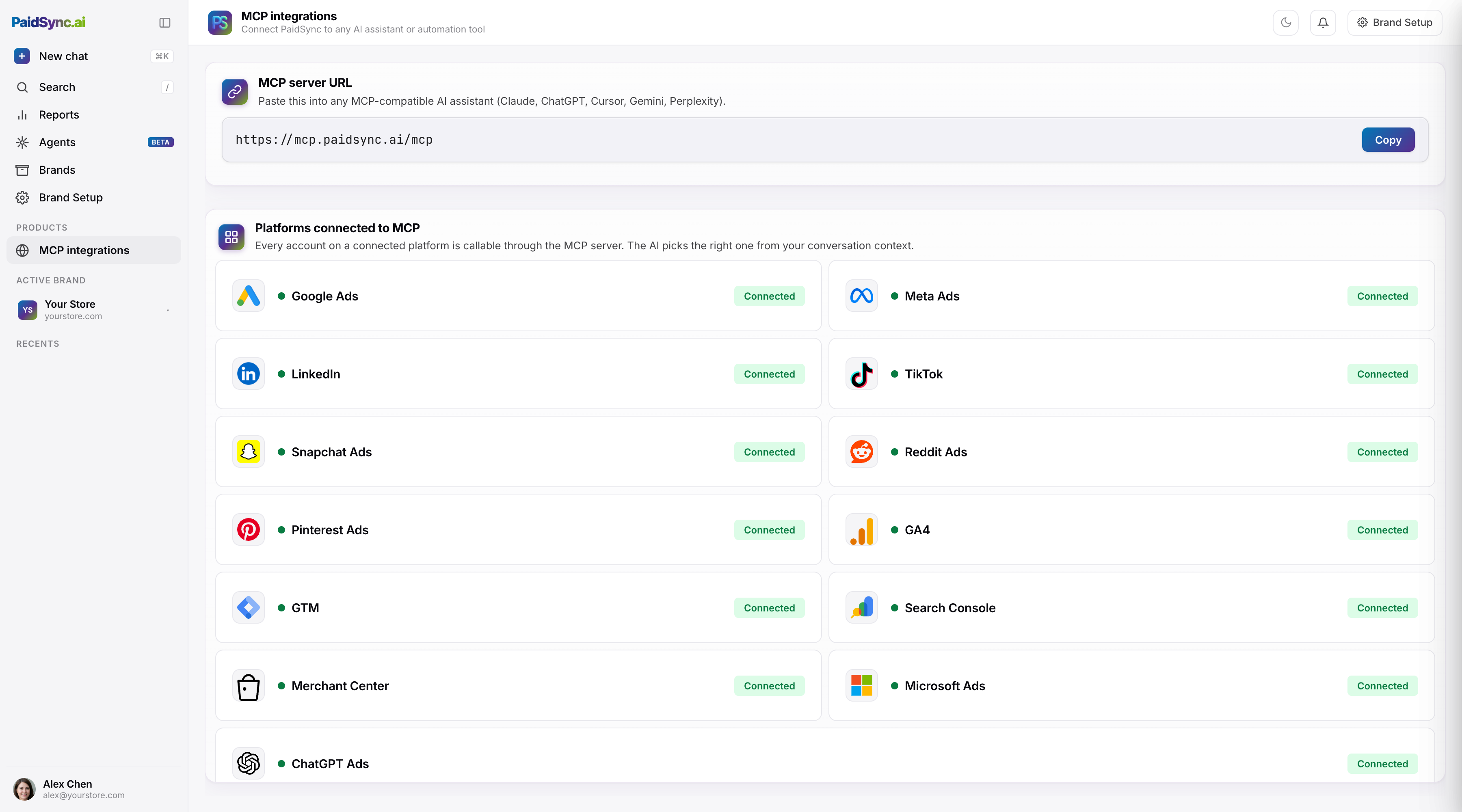Click the Google Ads logo icon
The image size is (1462, 812).
[x=248, y=296]
